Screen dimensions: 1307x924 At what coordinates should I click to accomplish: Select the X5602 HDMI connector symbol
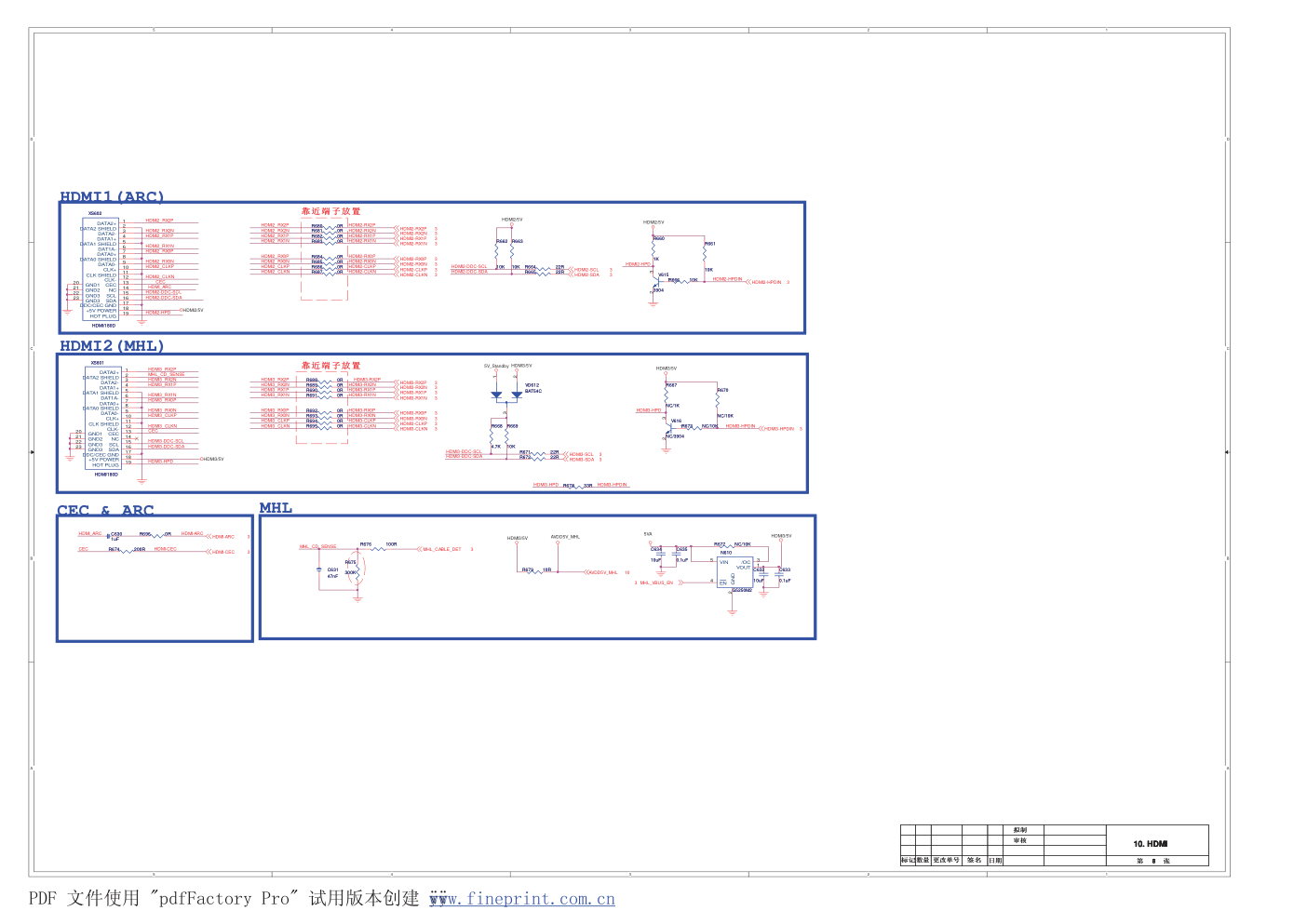pos(101,270)
